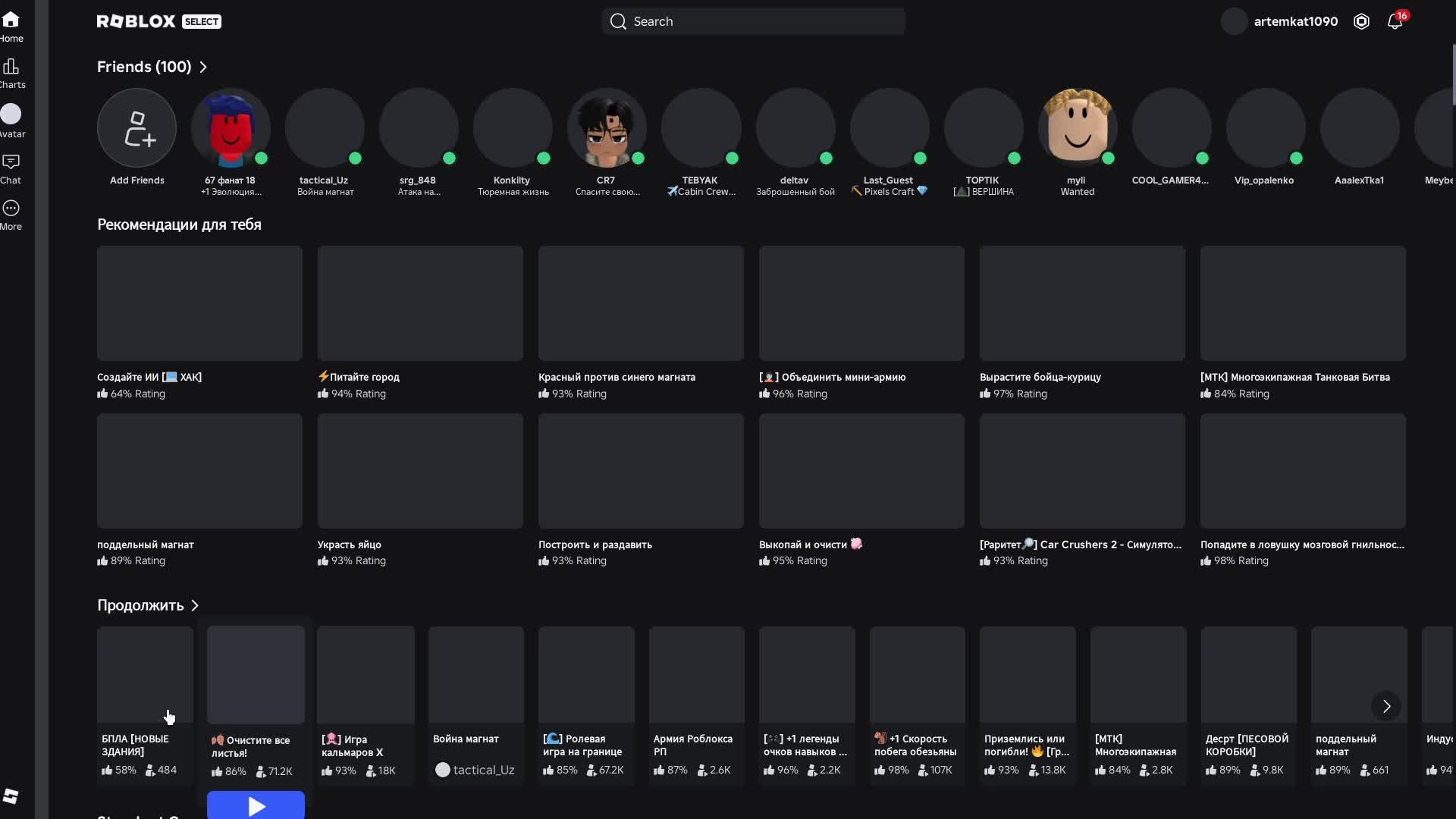Screen dimensions: 1456x819
Task: Click the Search input field
Action: point(753,21)
